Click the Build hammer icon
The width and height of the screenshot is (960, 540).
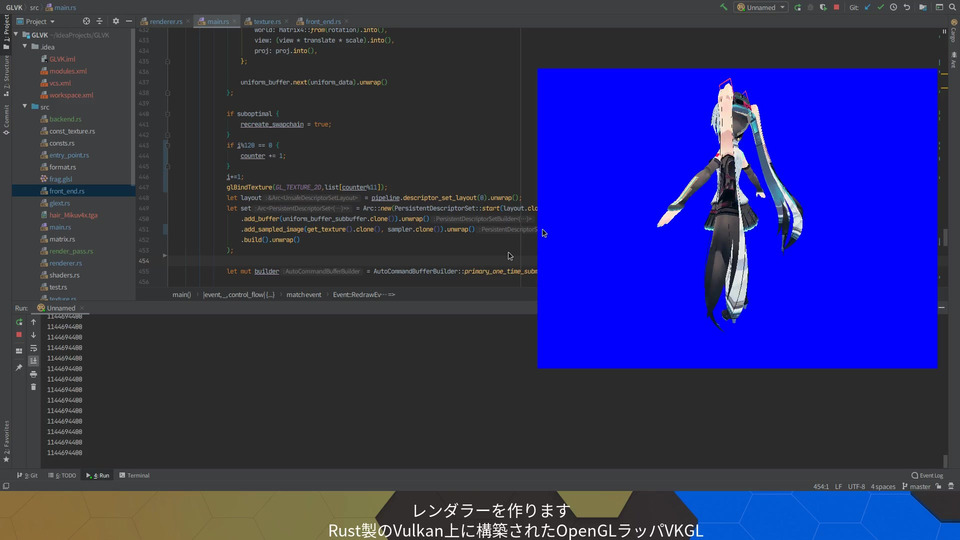coord(723,7)
